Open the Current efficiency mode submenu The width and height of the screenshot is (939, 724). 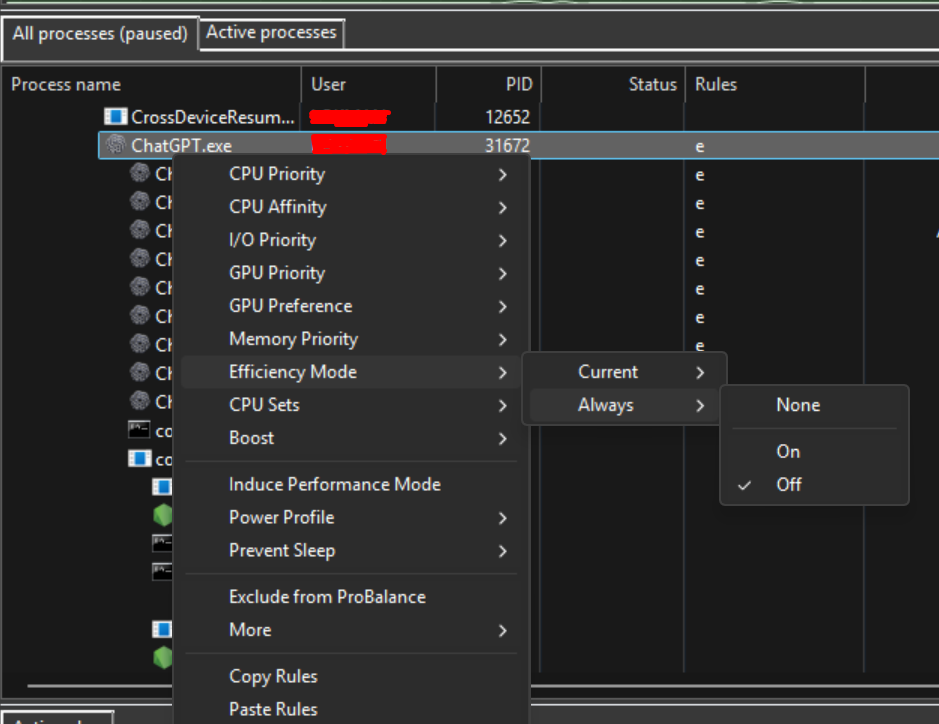pyautogui.click(x=625, y=372)
